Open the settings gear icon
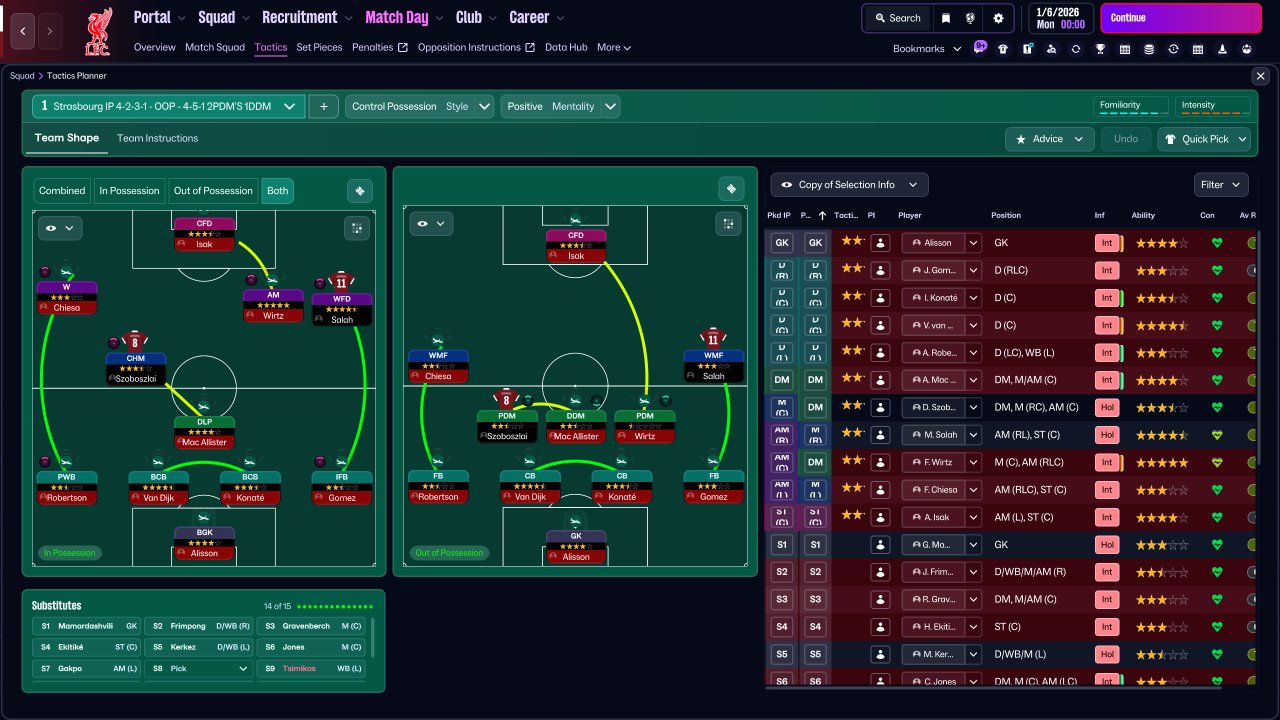This screenshot has width=1280, height=720. click(998, 18)
